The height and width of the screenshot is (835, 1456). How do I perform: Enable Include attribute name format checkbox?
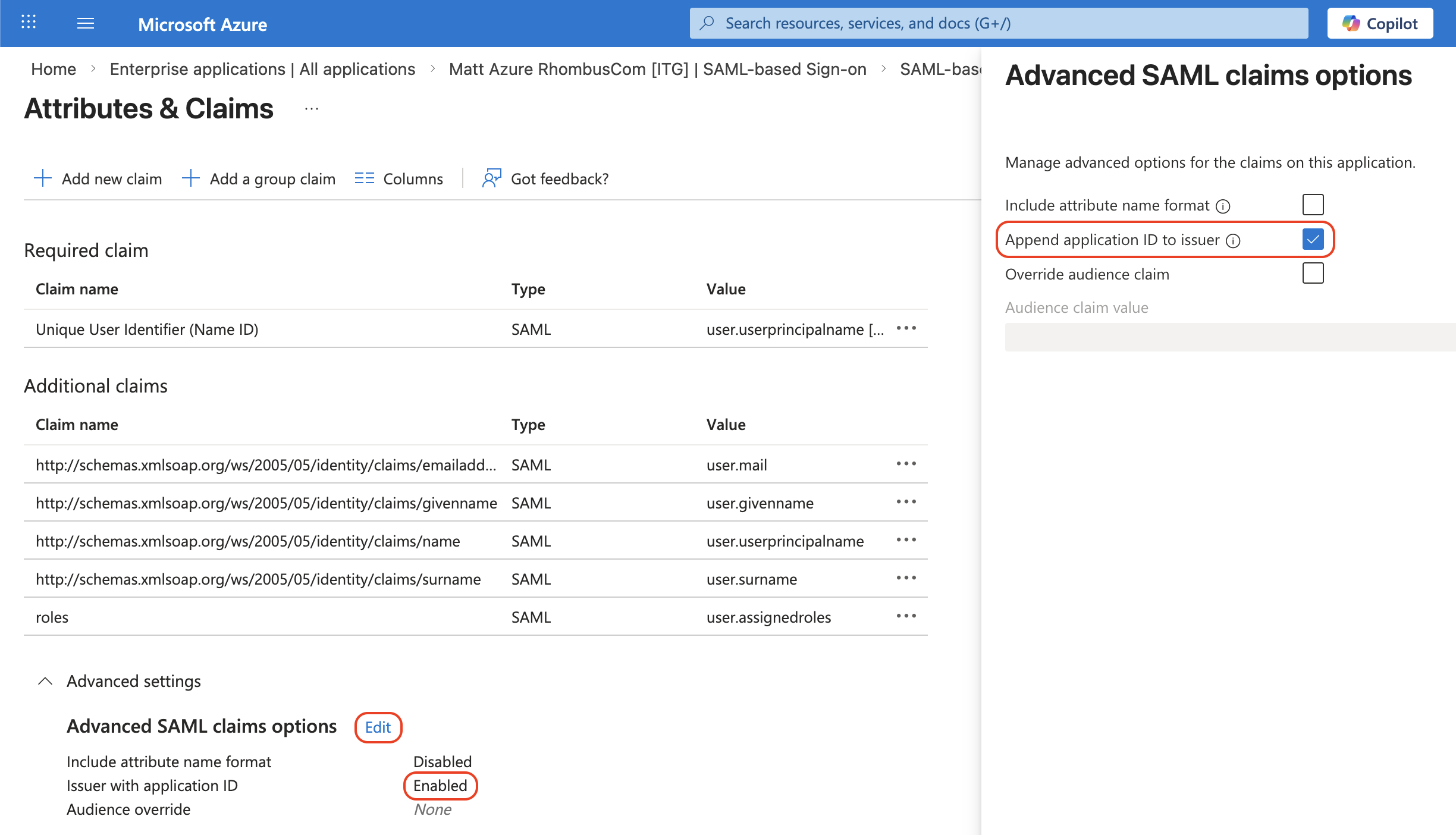click(1313, 205)
